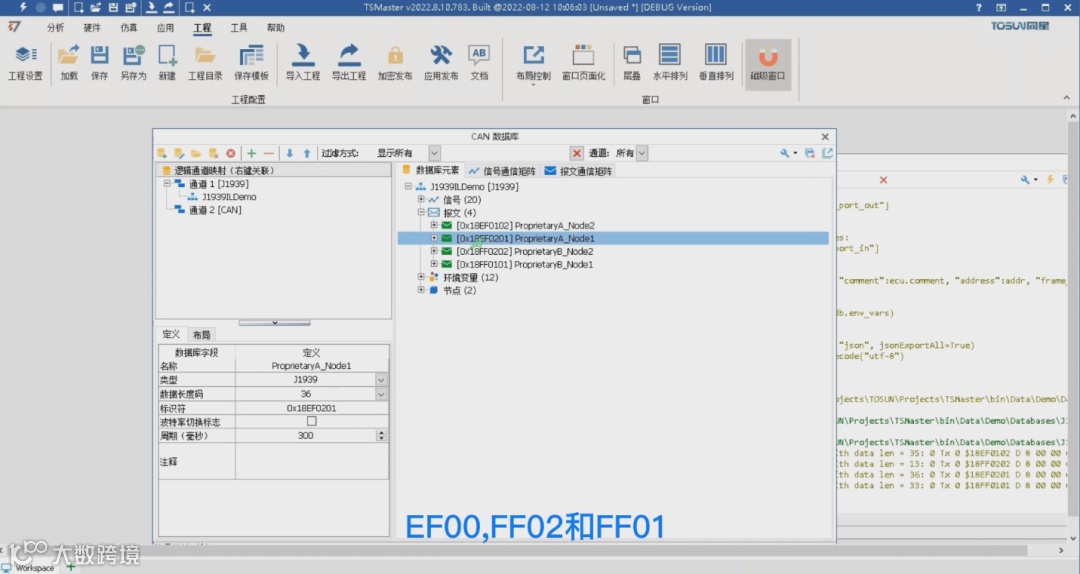Switch to the 布局 tab

[201, 335]
